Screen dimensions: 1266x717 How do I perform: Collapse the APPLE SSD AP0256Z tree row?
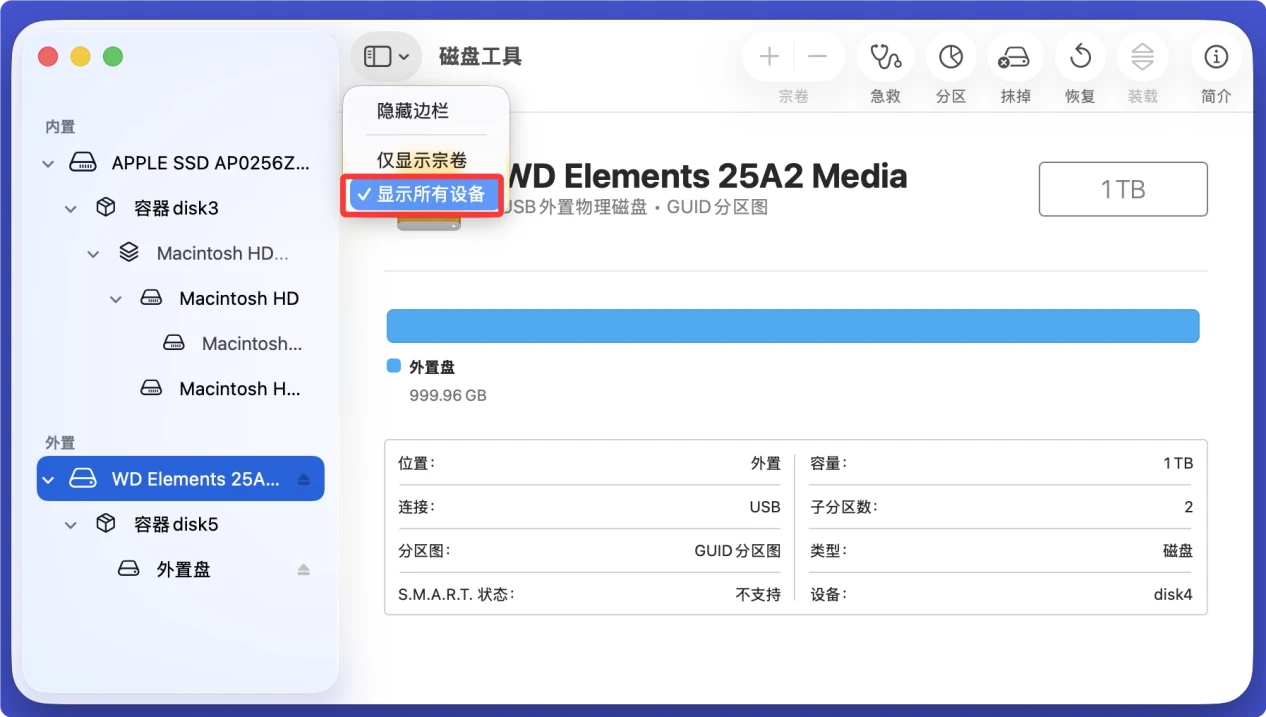click(x=48, y=163)
